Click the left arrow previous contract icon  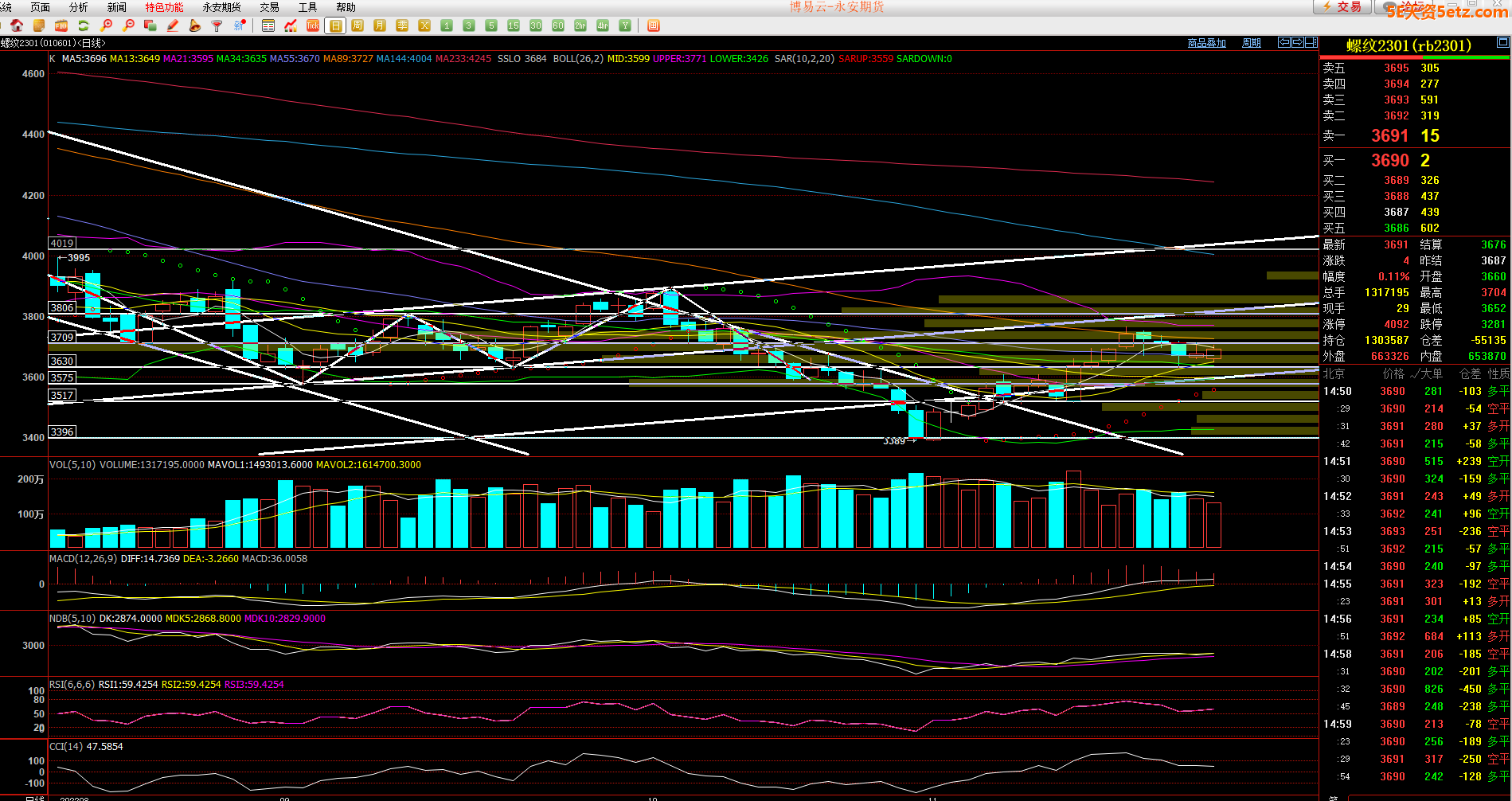coord(1283,42)
